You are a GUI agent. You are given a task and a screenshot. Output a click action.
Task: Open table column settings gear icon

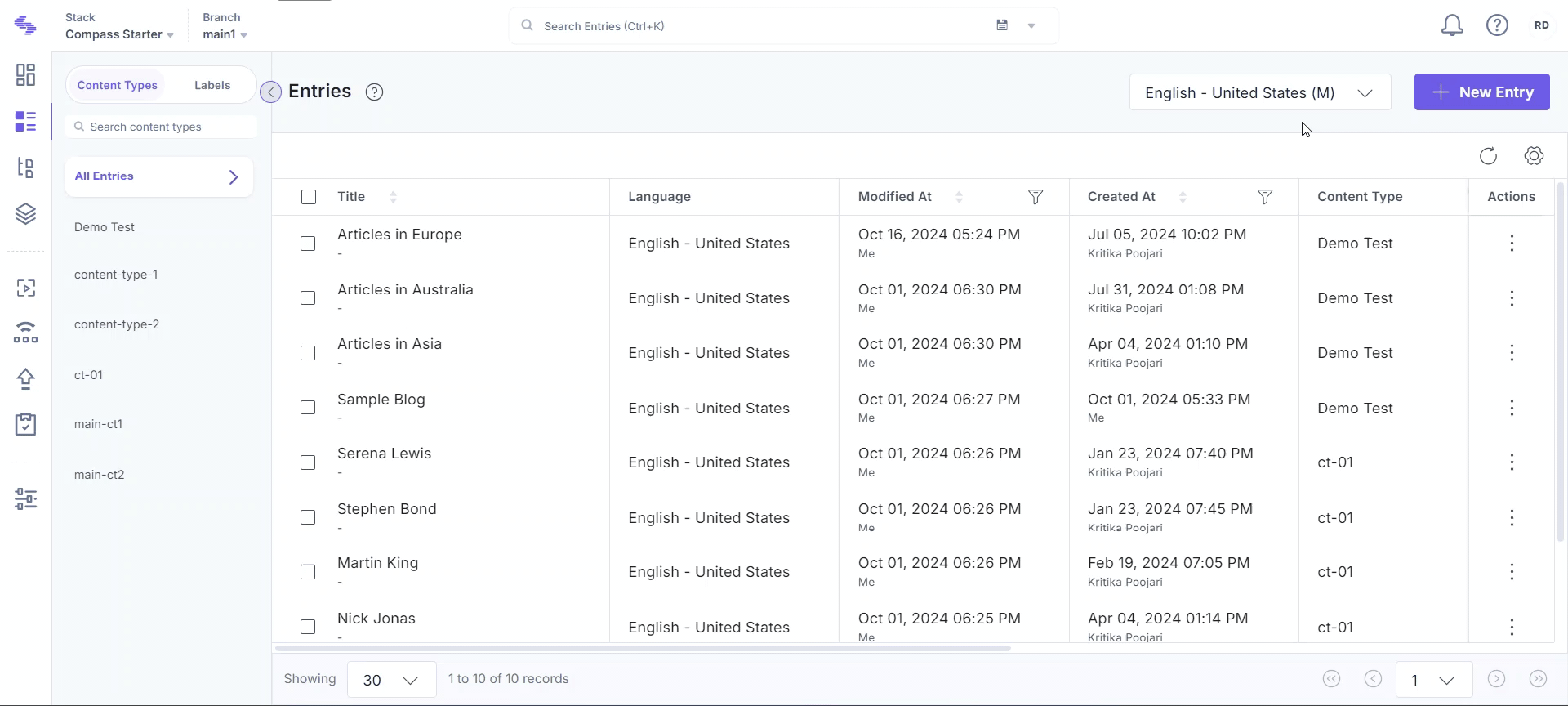1534,156
